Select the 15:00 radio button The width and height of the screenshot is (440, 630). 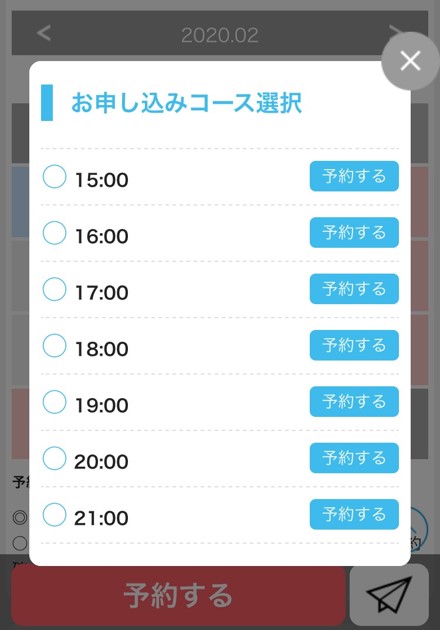point(54,176)
